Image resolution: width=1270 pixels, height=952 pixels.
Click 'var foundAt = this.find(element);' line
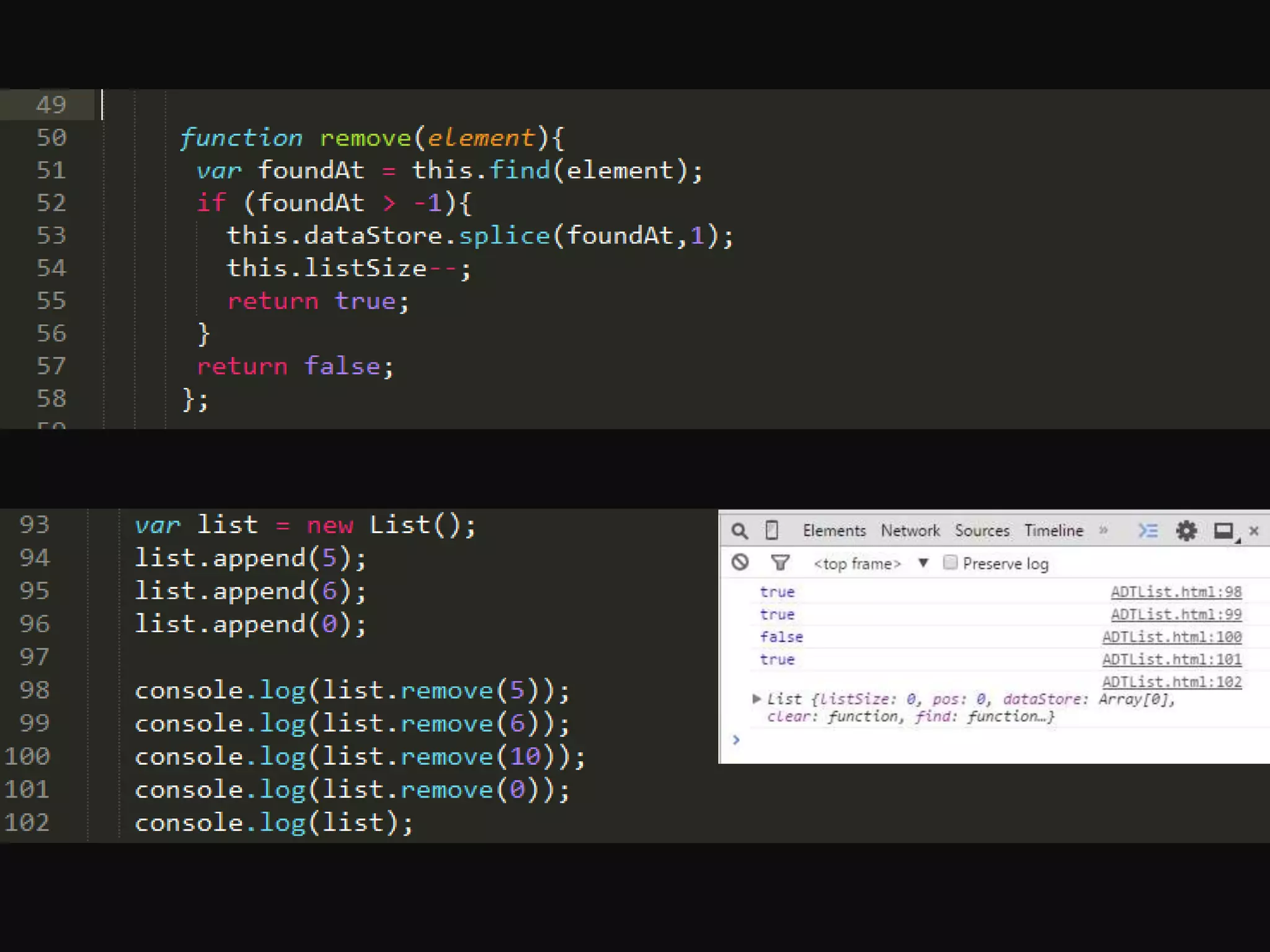pos(450,170)
